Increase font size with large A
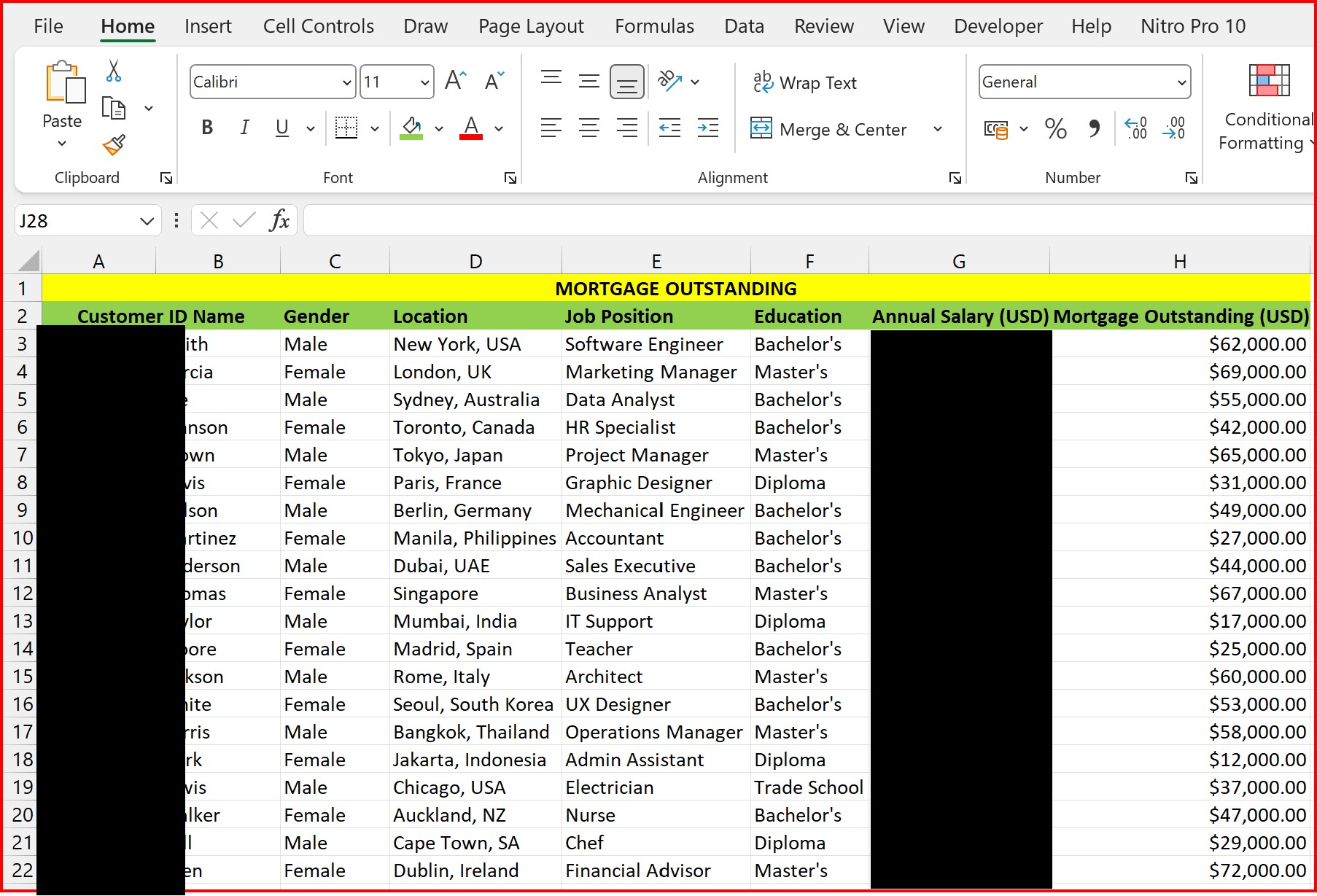The height and width of the screenshot is (896, 1317). (x=456, y=81)
